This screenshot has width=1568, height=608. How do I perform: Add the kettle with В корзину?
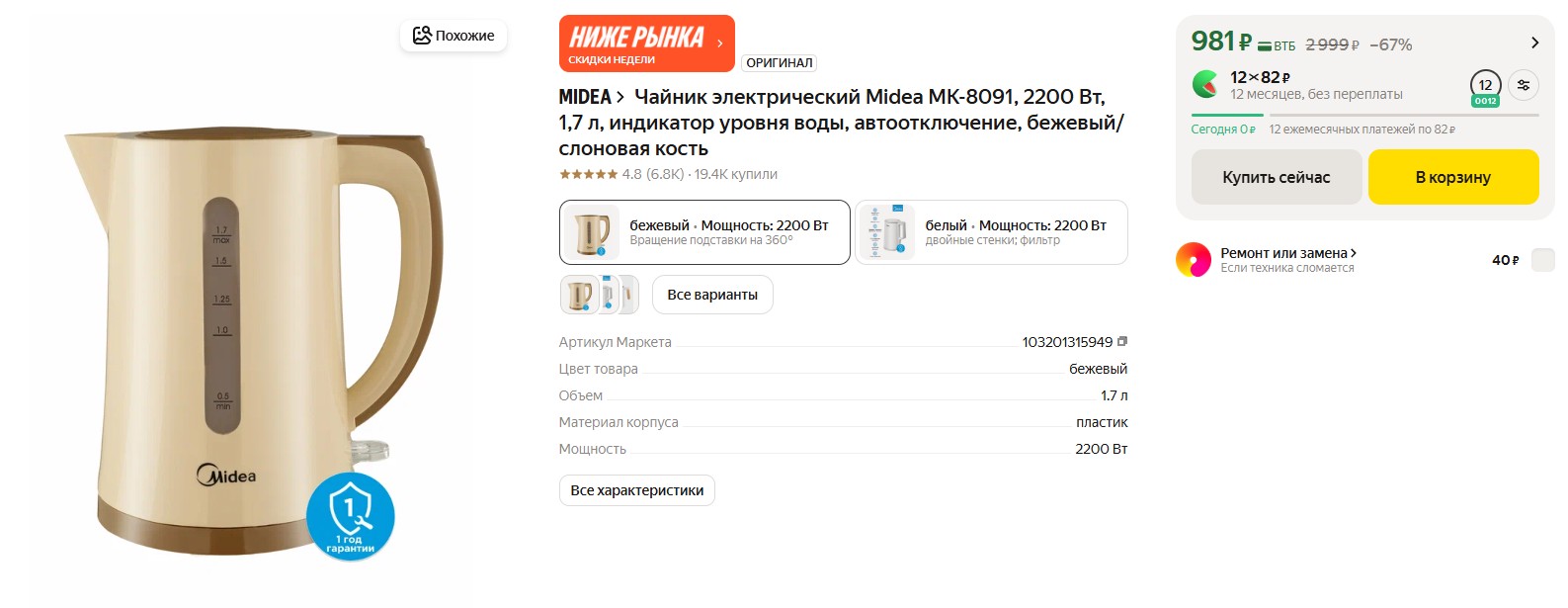1453,177
